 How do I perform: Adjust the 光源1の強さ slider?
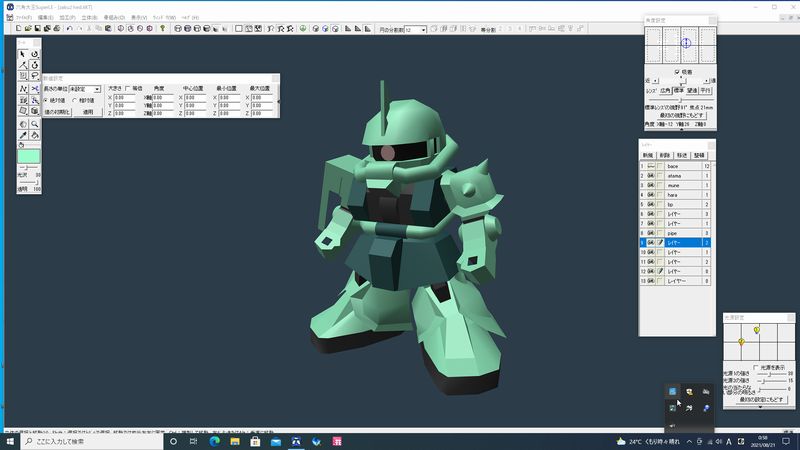tap(770, 374)
